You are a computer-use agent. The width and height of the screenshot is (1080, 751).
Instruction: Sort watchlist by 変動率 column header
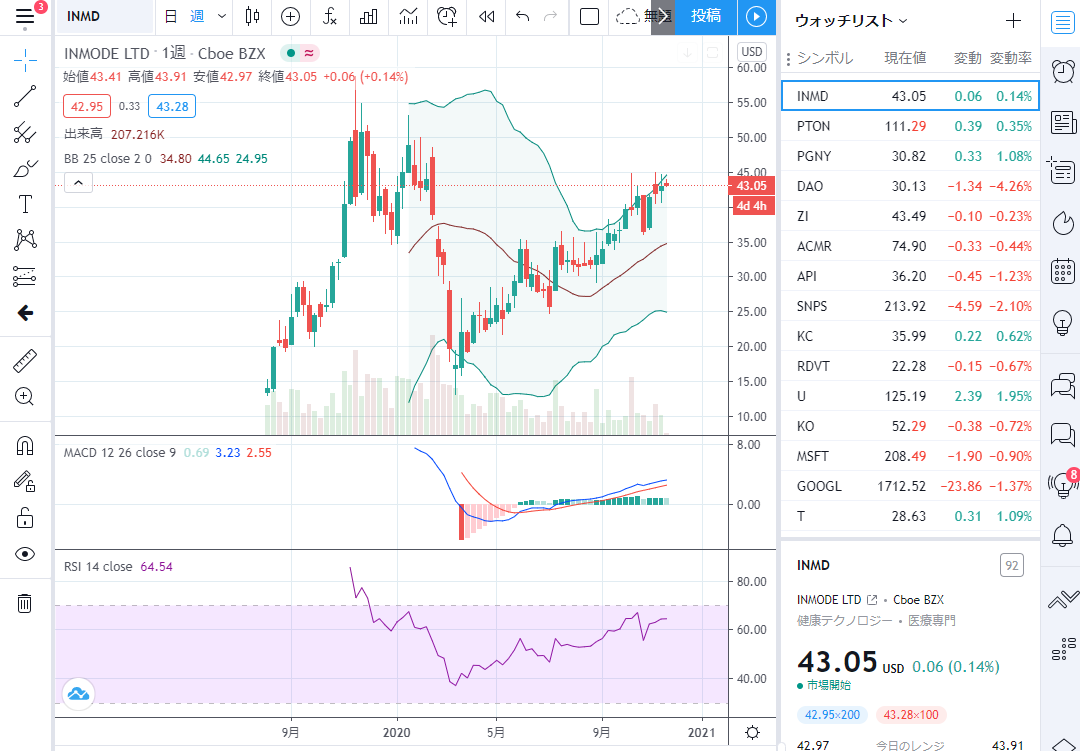click(1010, 59)
